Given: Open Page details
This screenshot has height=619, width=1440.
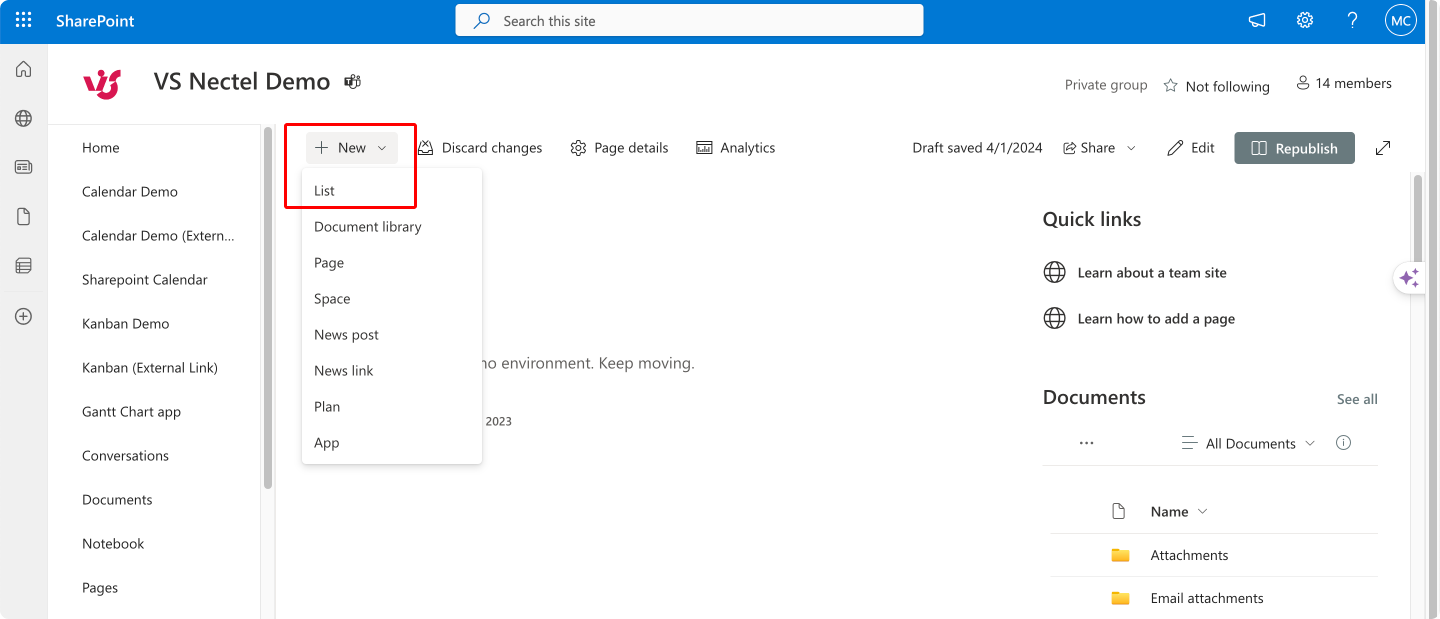Looking at the screenshot, I should click(x=619, y=148).
